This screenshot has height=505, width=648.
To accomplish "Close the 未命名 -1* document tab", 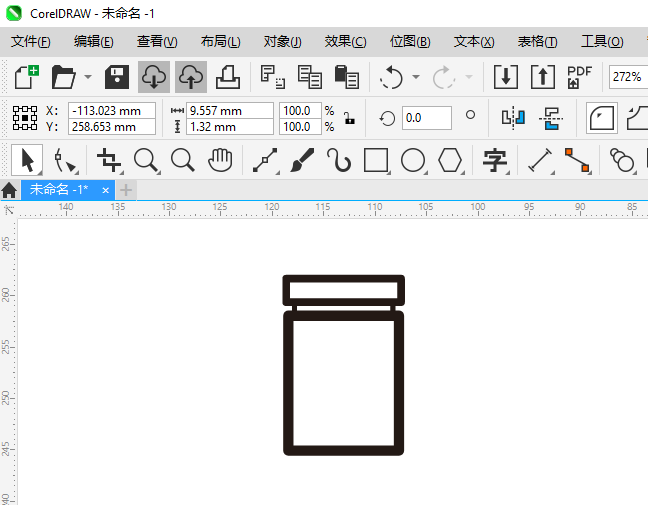I will point(105,191).
